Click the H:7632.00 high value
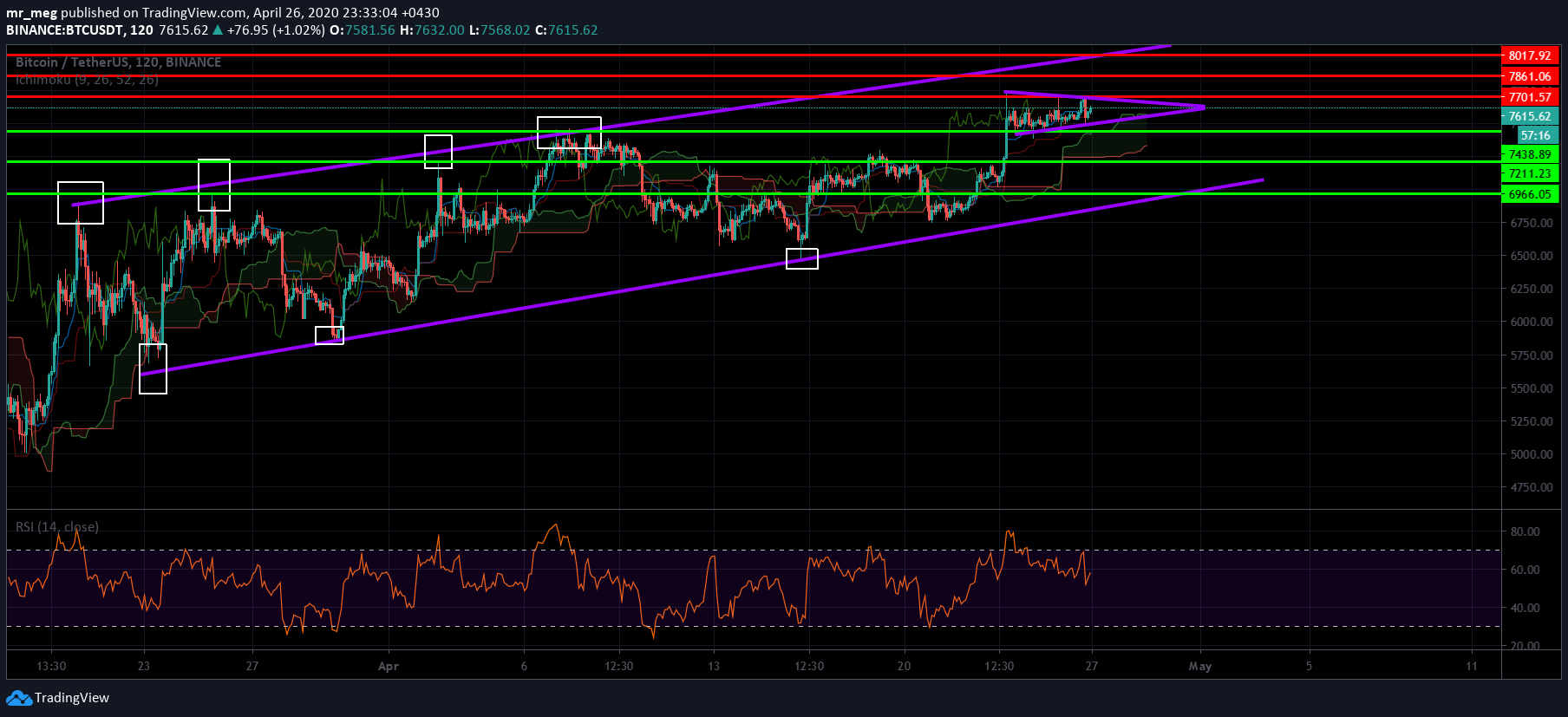Viewport: 1568px width, 717px height. 432,30
